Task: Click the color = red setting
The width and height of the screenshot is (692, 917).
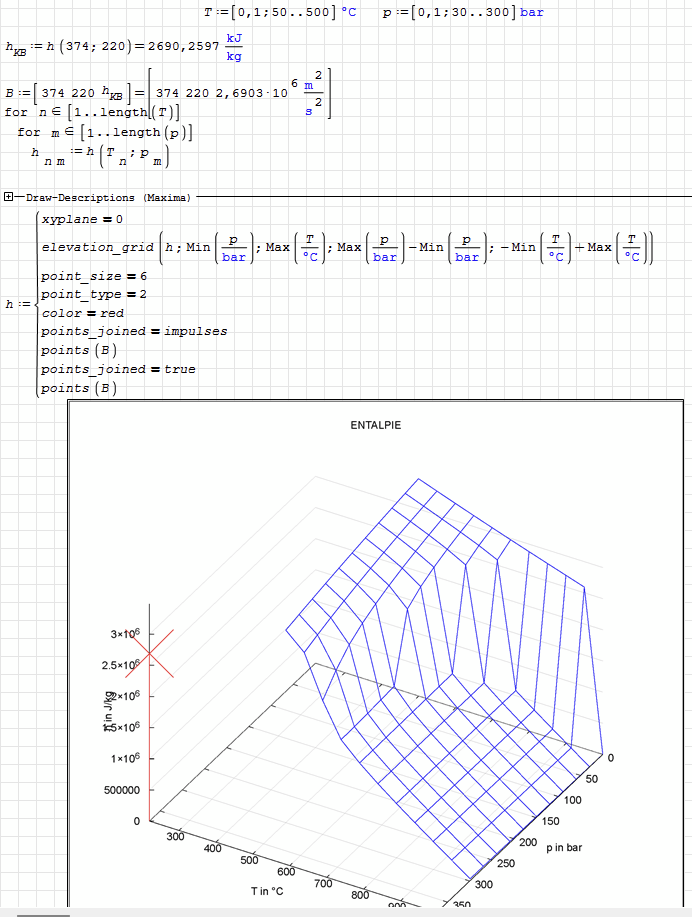Action: pyautogui.click(x=82, y=313)
